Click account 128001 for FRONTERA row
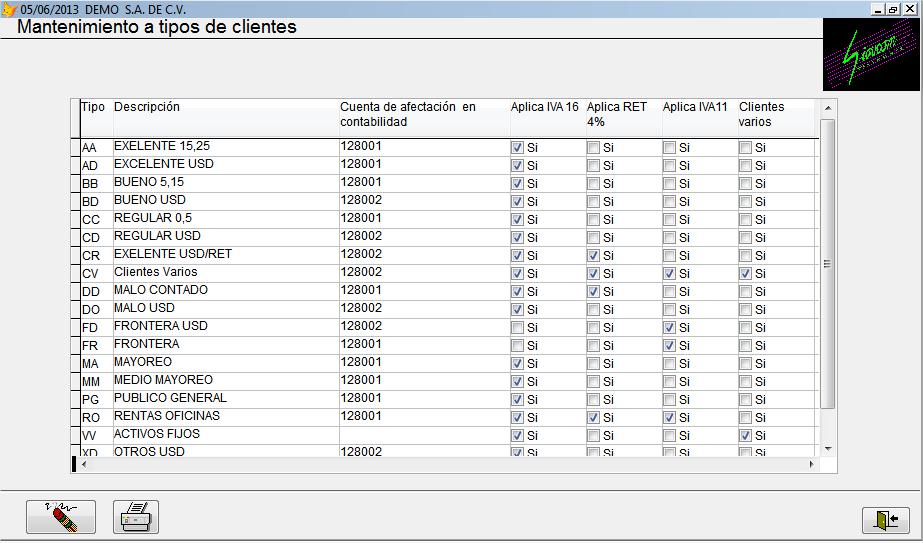The image size is (923, 543). [424, 345]
